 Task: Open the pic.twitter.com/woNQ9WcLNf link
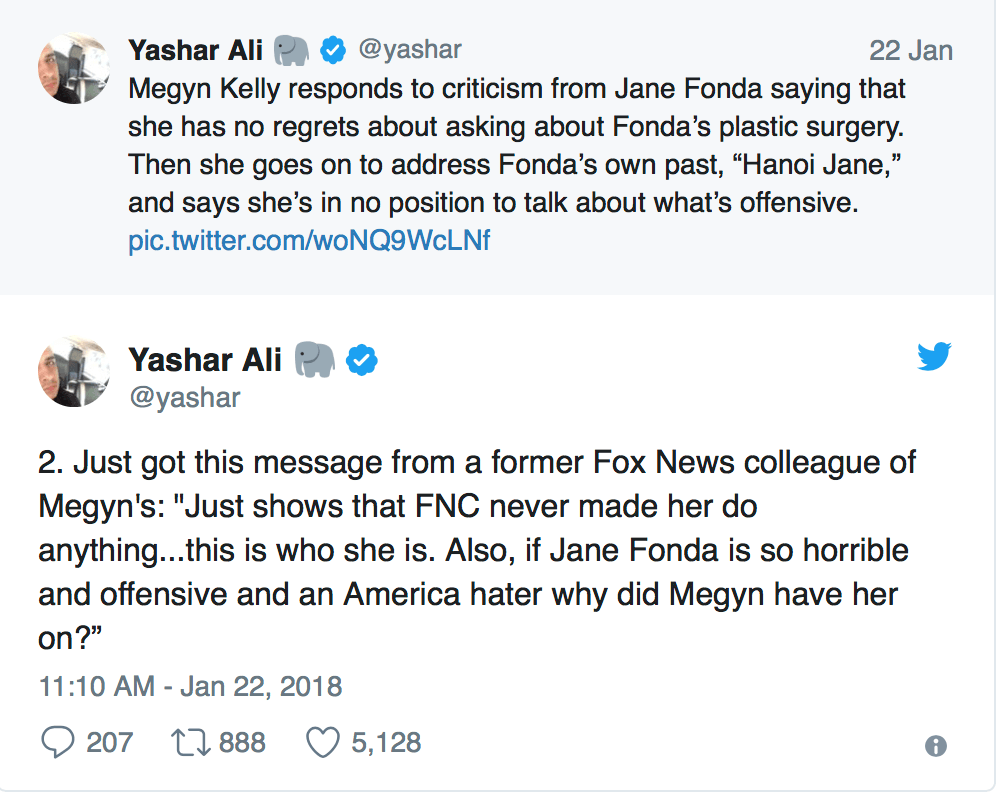pyautogui.click(x=309, y=241)
